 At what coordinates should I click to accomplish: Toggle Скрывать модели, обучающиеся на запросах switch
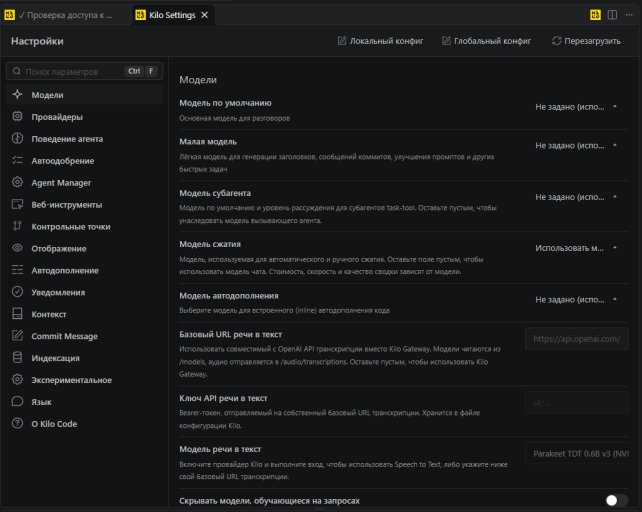pos(617,500)
